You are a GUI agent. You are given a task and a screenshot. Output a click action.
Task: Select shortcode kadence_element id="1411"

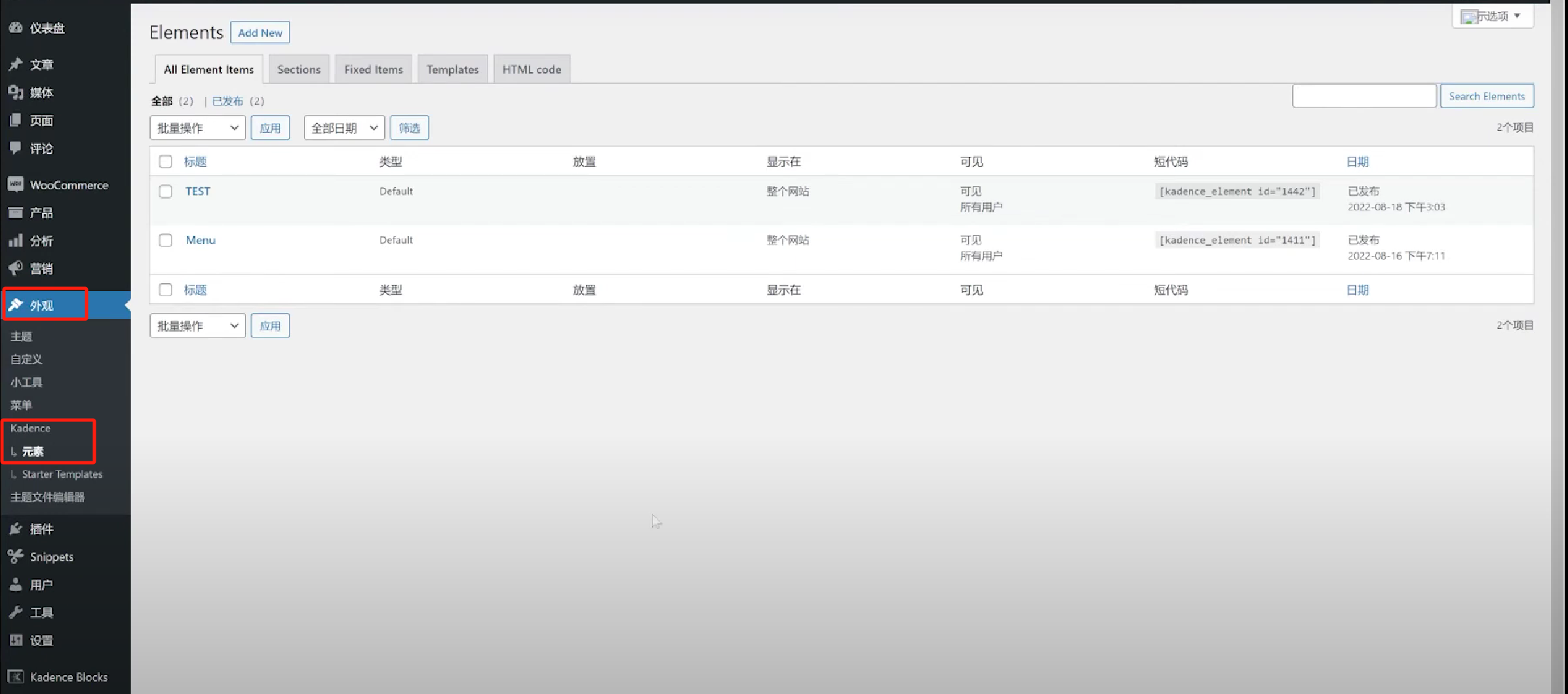click(x=1237, y=241)
